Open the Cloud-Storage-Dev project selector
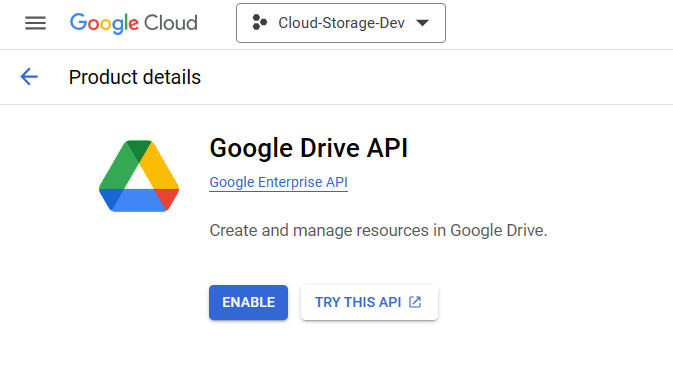 pyautogui.click(x=341, y=23)
